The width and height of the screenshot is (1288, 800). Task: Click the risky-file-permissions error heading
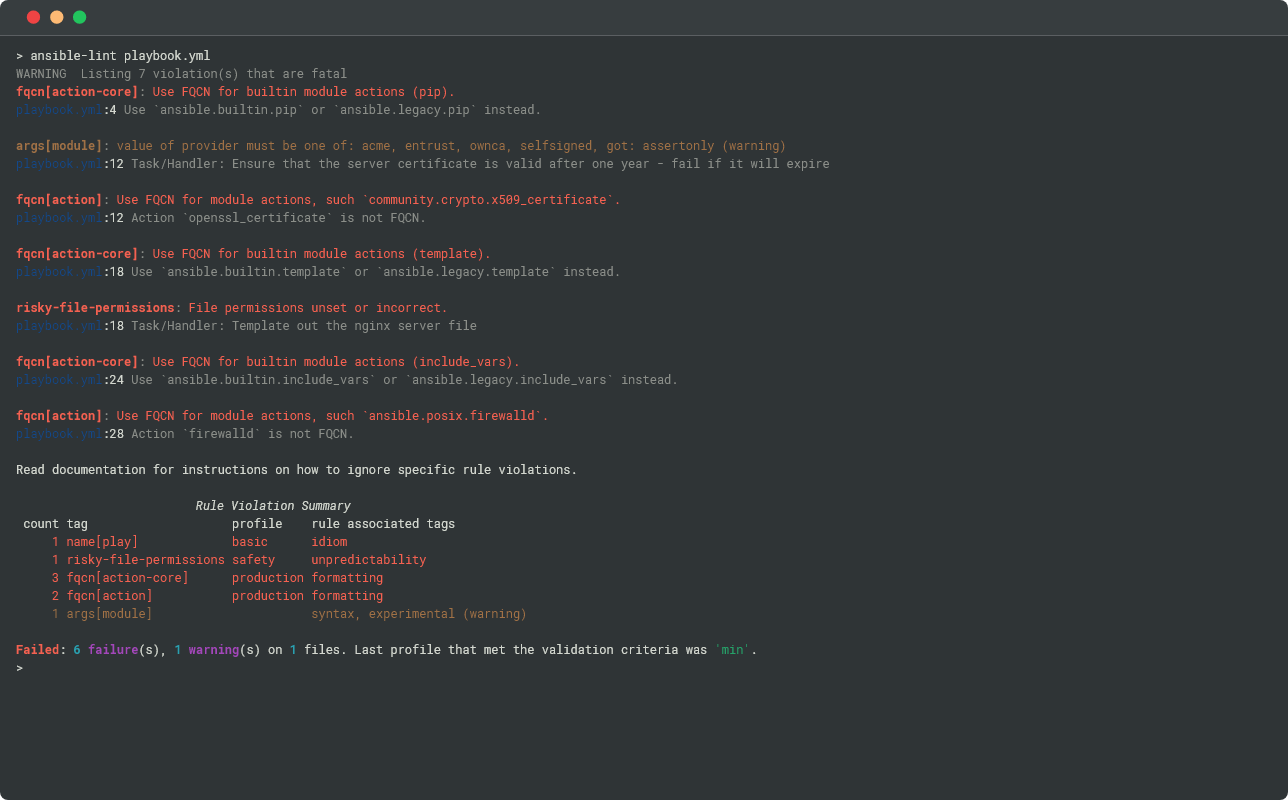95,308
